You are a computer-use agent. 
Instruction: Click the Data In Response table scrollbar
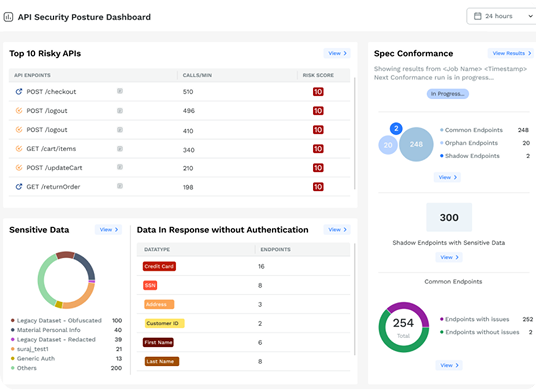354,299
